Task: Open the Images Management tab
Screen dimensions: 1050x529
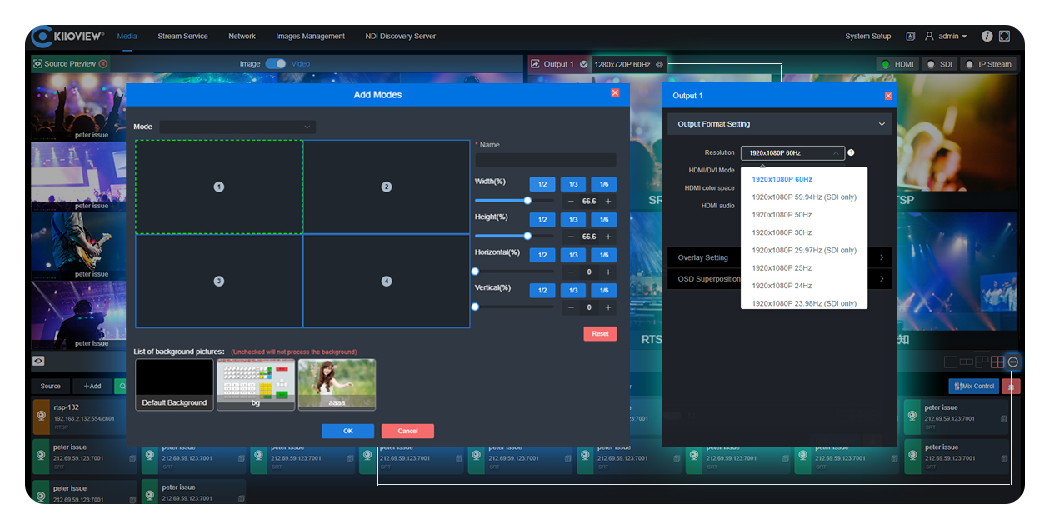Action: click(x=311, y=36)
